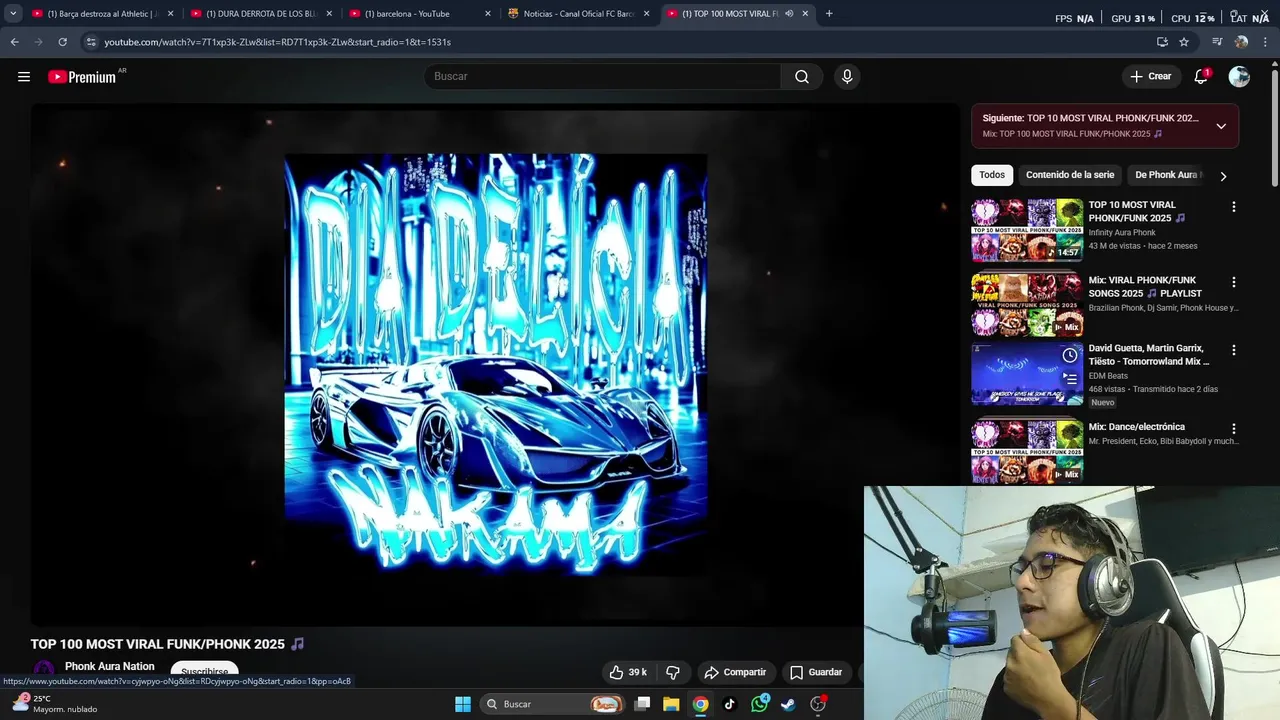1280x720 pixels.
Task: Select the Todos filter chip
Action: (992, 175)
